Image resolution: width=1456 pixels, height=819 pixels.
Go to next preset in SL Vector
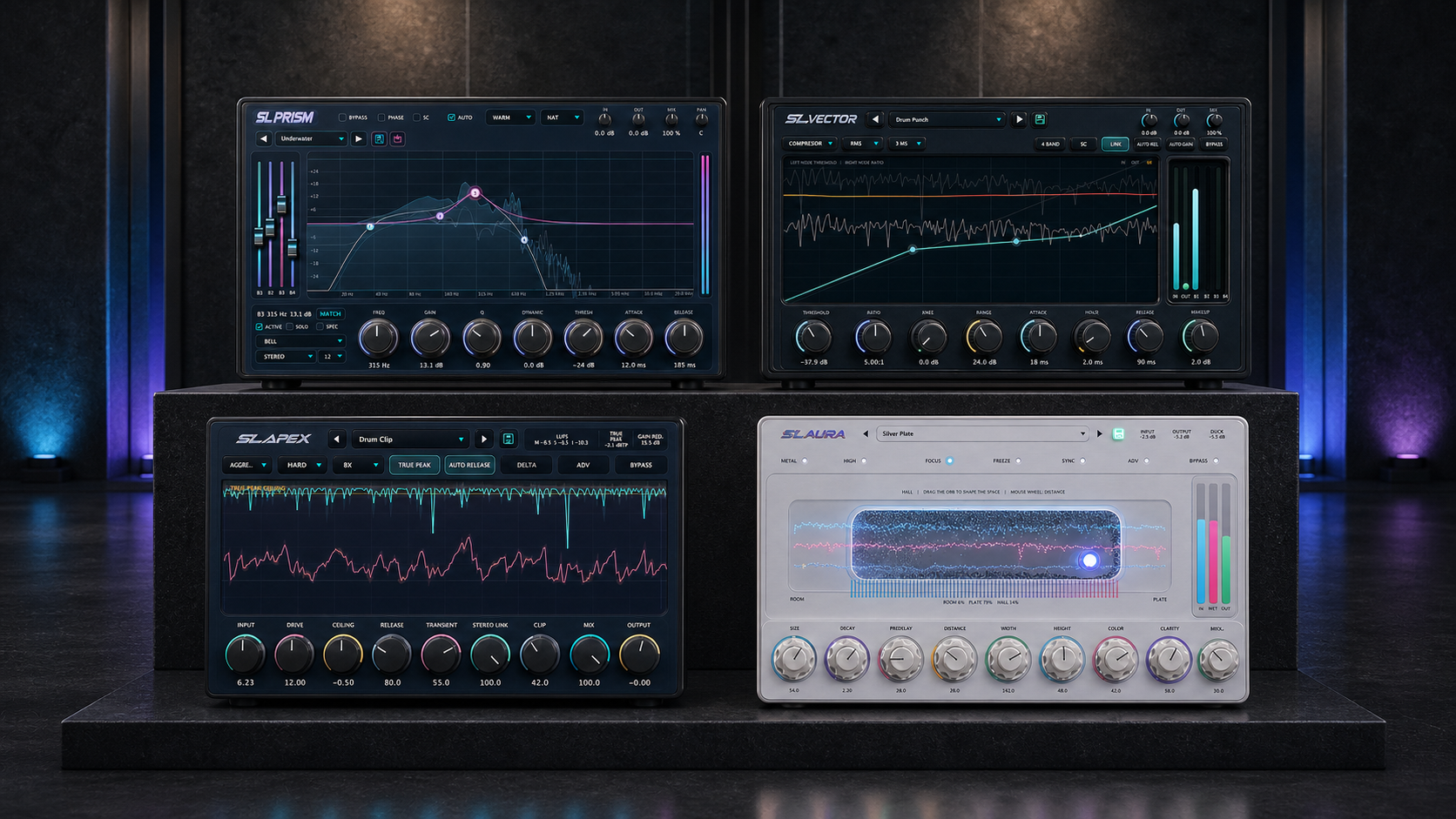tap(1019, 119)
